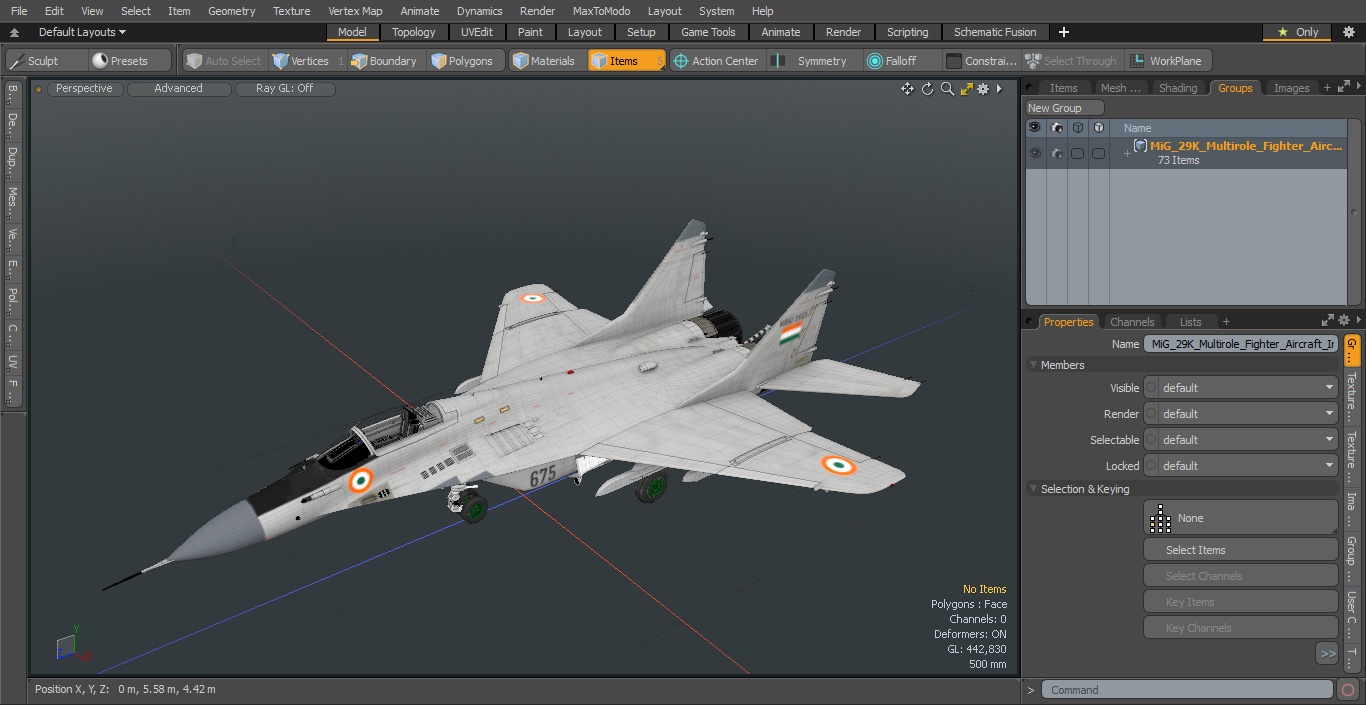
Task: Open the viewport settings gear
Action: [x=983, y=89]
